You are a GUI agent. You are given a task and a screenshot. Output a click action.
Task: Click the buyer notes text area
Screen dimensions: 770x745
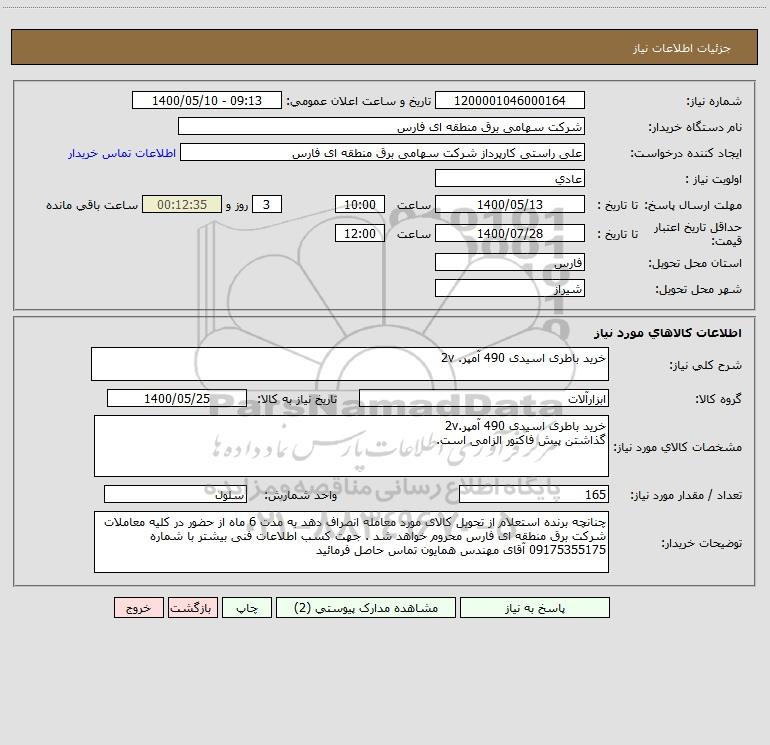(351, 542)
